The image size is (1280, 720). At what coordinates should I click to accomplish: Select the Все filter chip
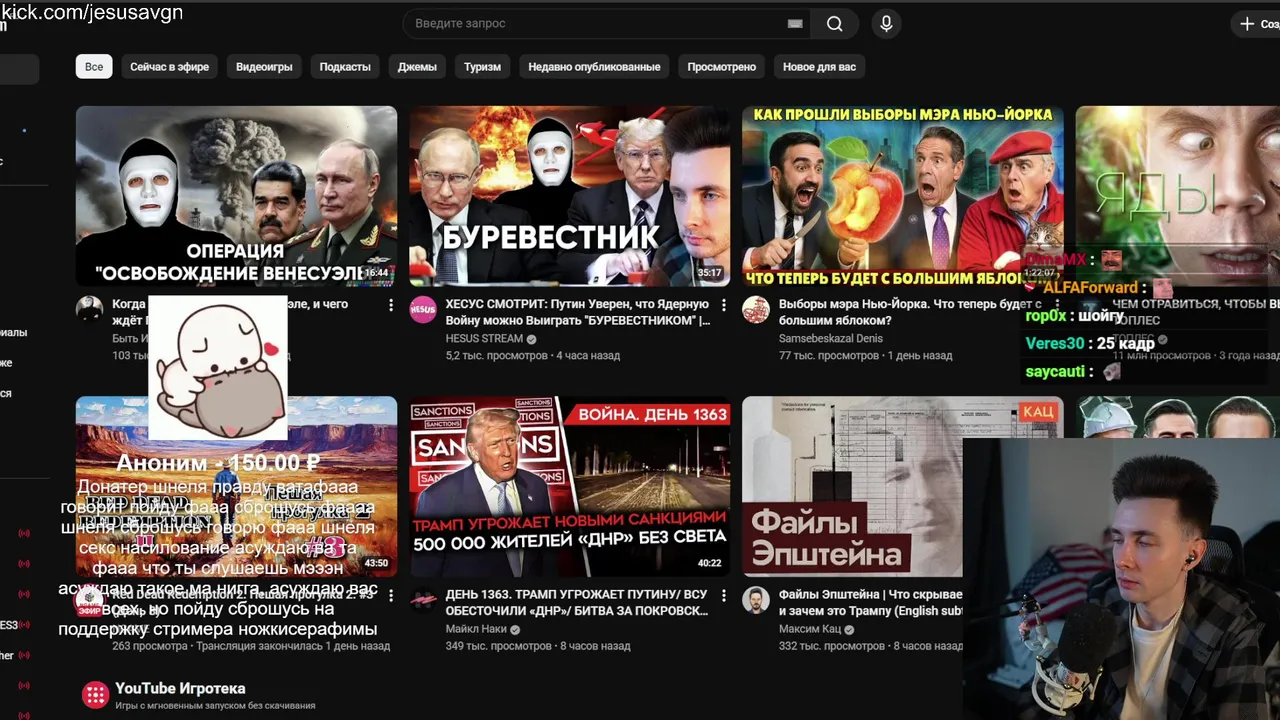pos(94,67)
